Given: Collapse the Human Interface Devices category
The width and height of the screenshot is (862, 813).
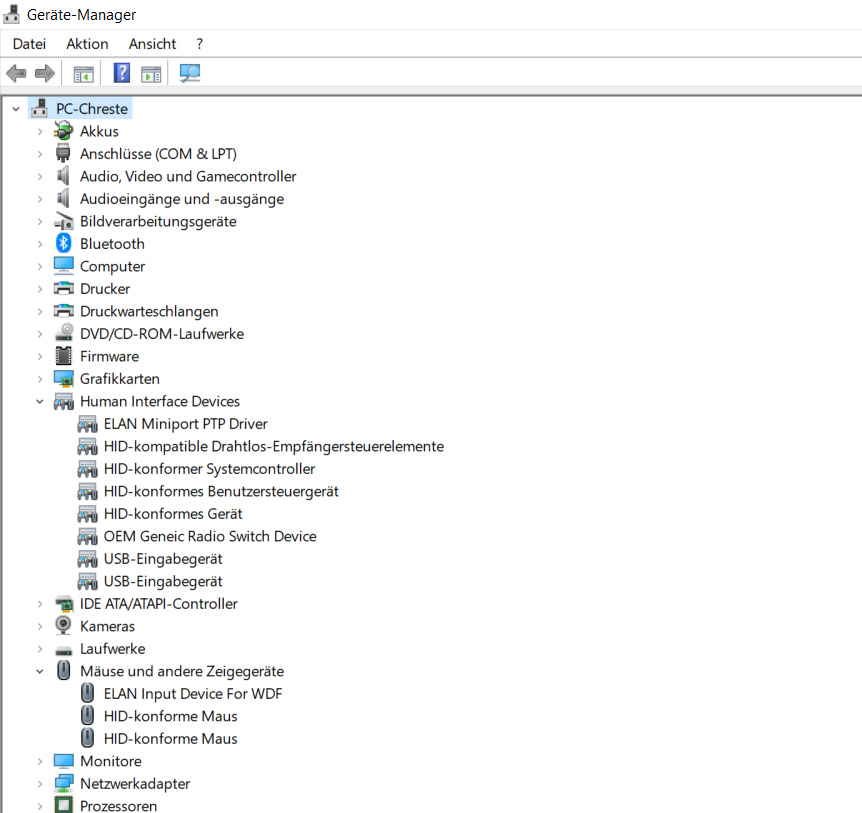Looking at the screenshot, I should (x=40, y=402).
